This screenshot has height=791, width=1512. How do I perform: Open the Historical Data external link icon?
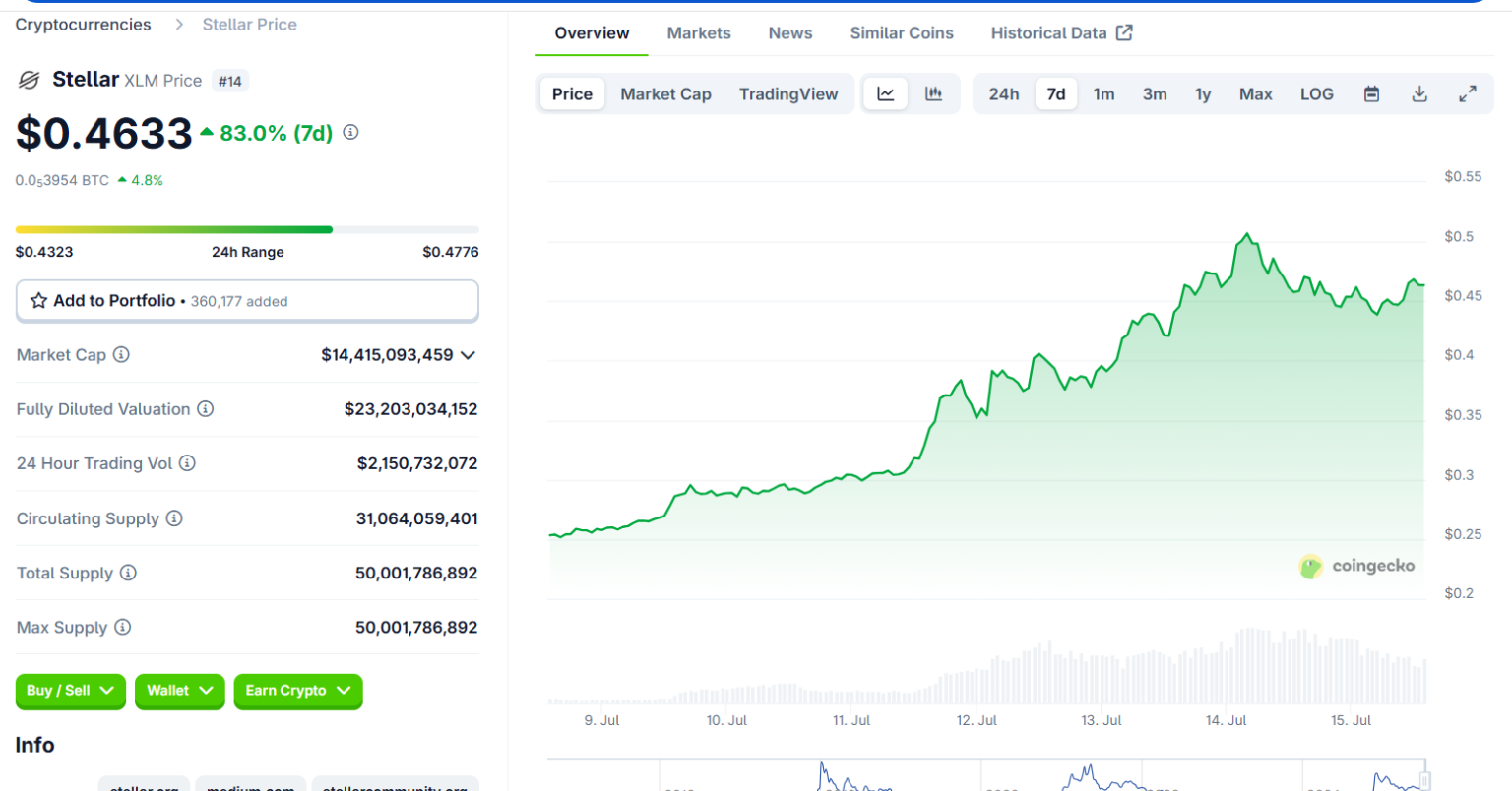[1123, 32]
